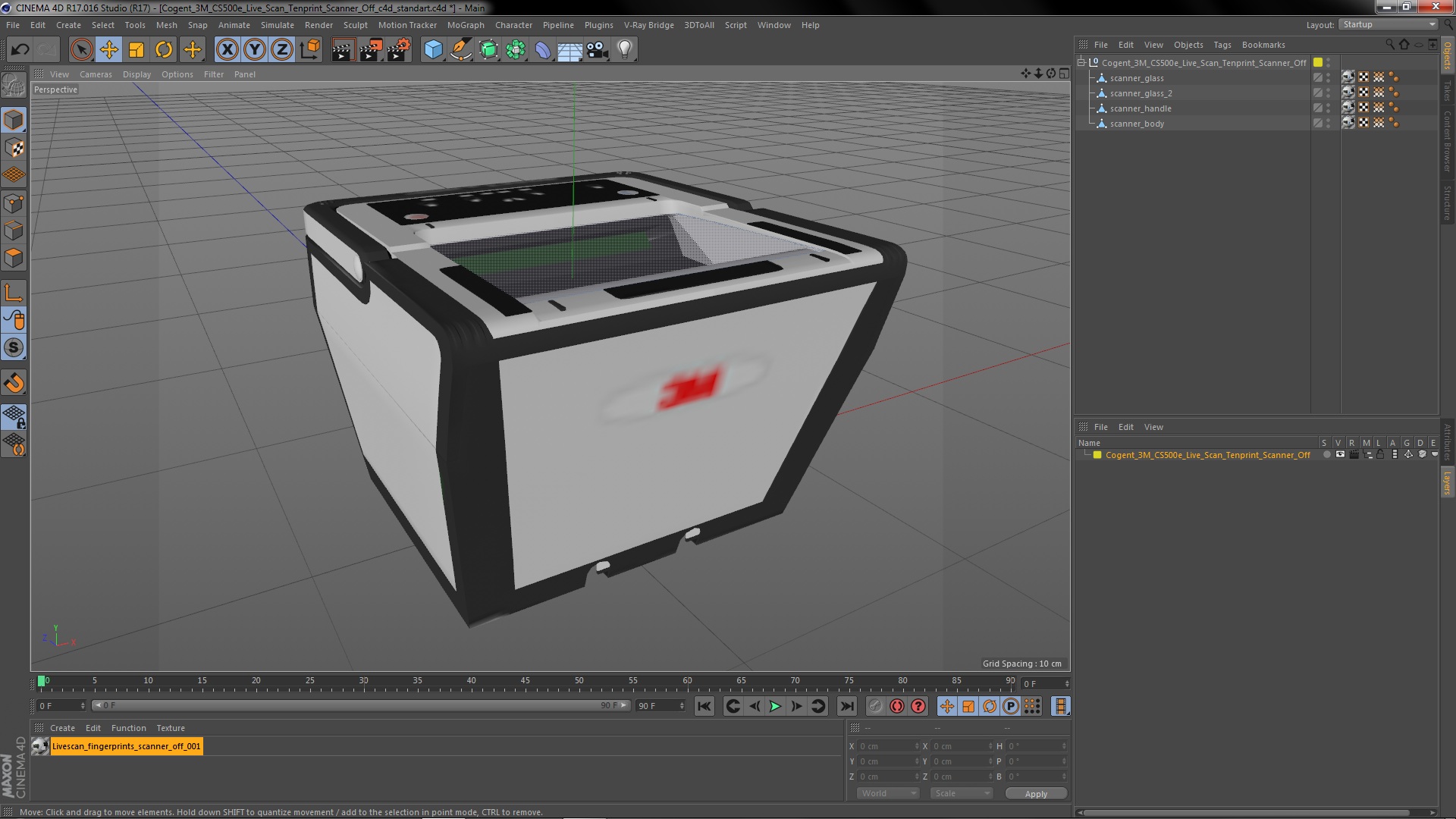The image size is (1456, 819).
Task: Open the V-Ray Bridge menu
Action: coord(648,25)
